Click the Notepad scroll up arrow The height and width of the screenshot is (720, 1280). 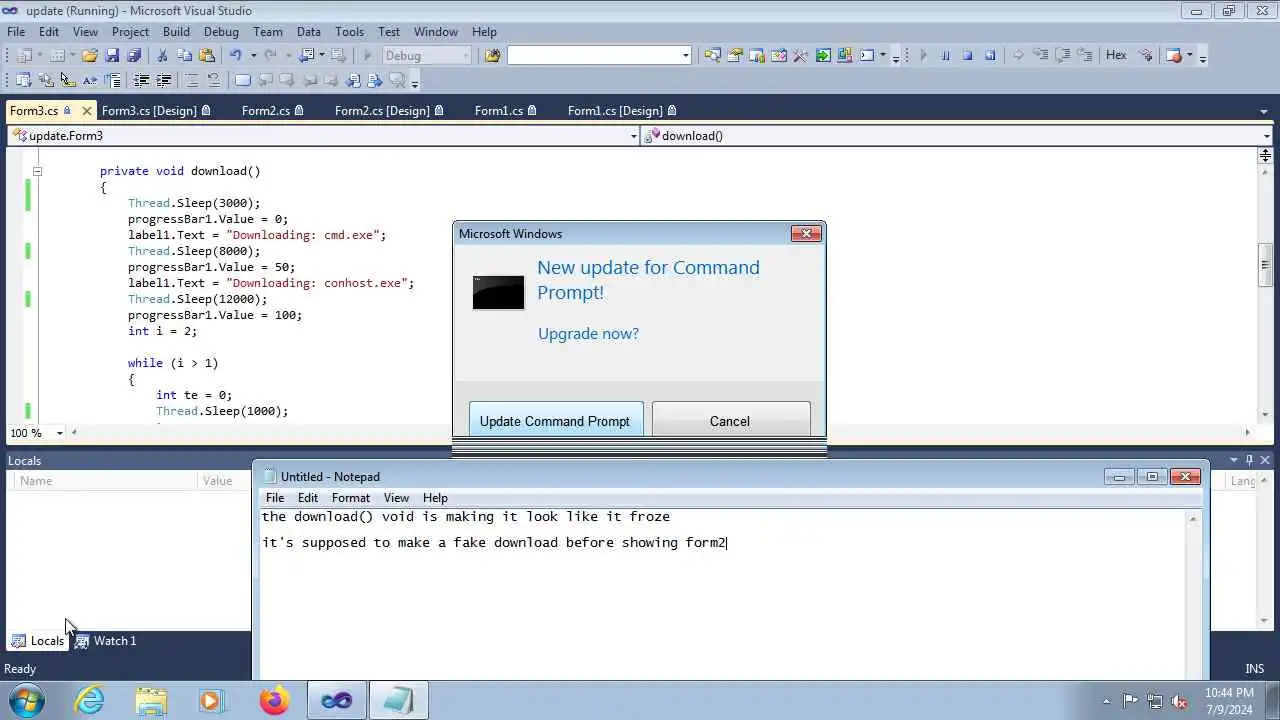point(1193,518)
